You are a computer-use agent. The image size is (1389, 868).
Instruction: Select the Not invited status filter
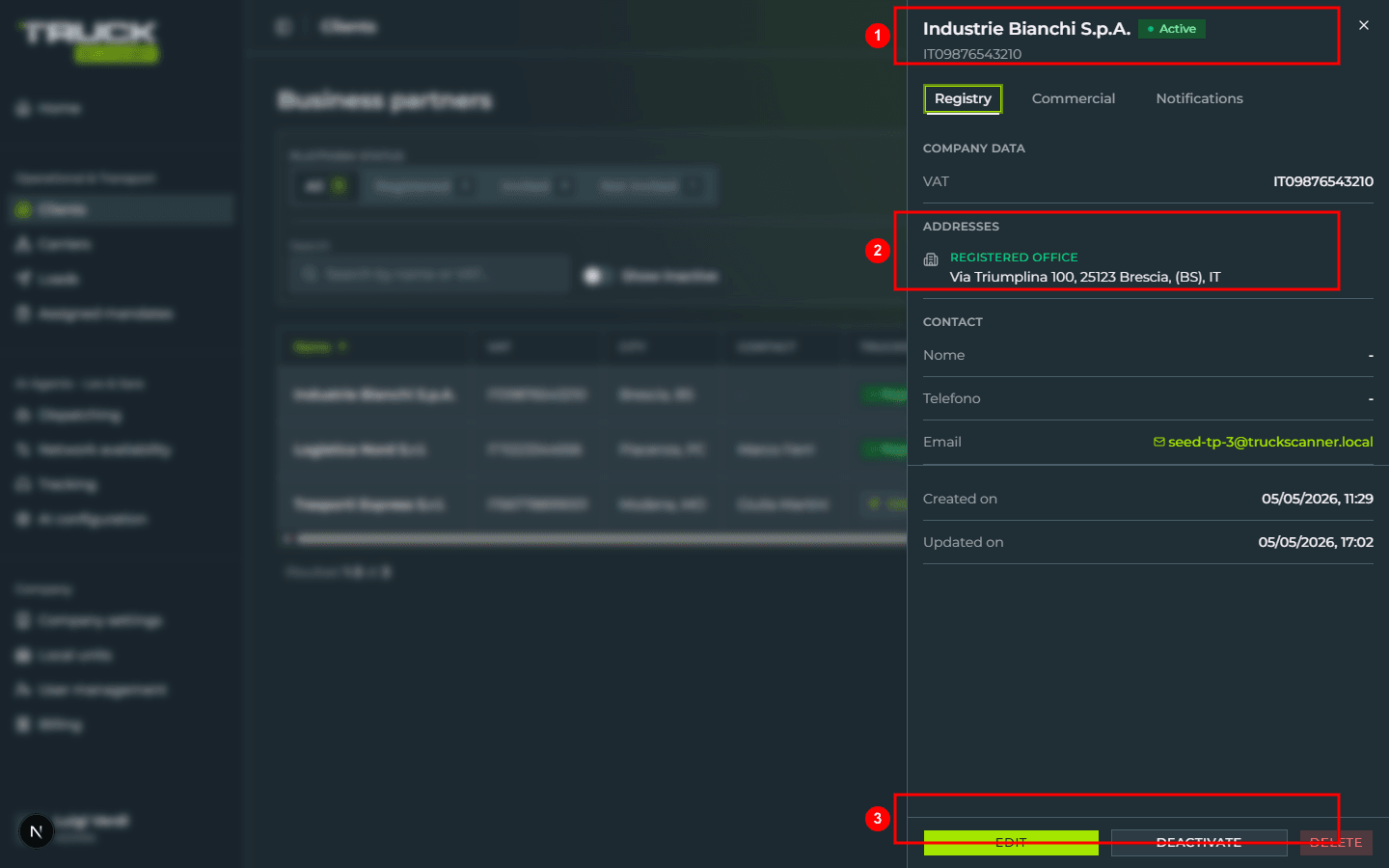(647, 186)
